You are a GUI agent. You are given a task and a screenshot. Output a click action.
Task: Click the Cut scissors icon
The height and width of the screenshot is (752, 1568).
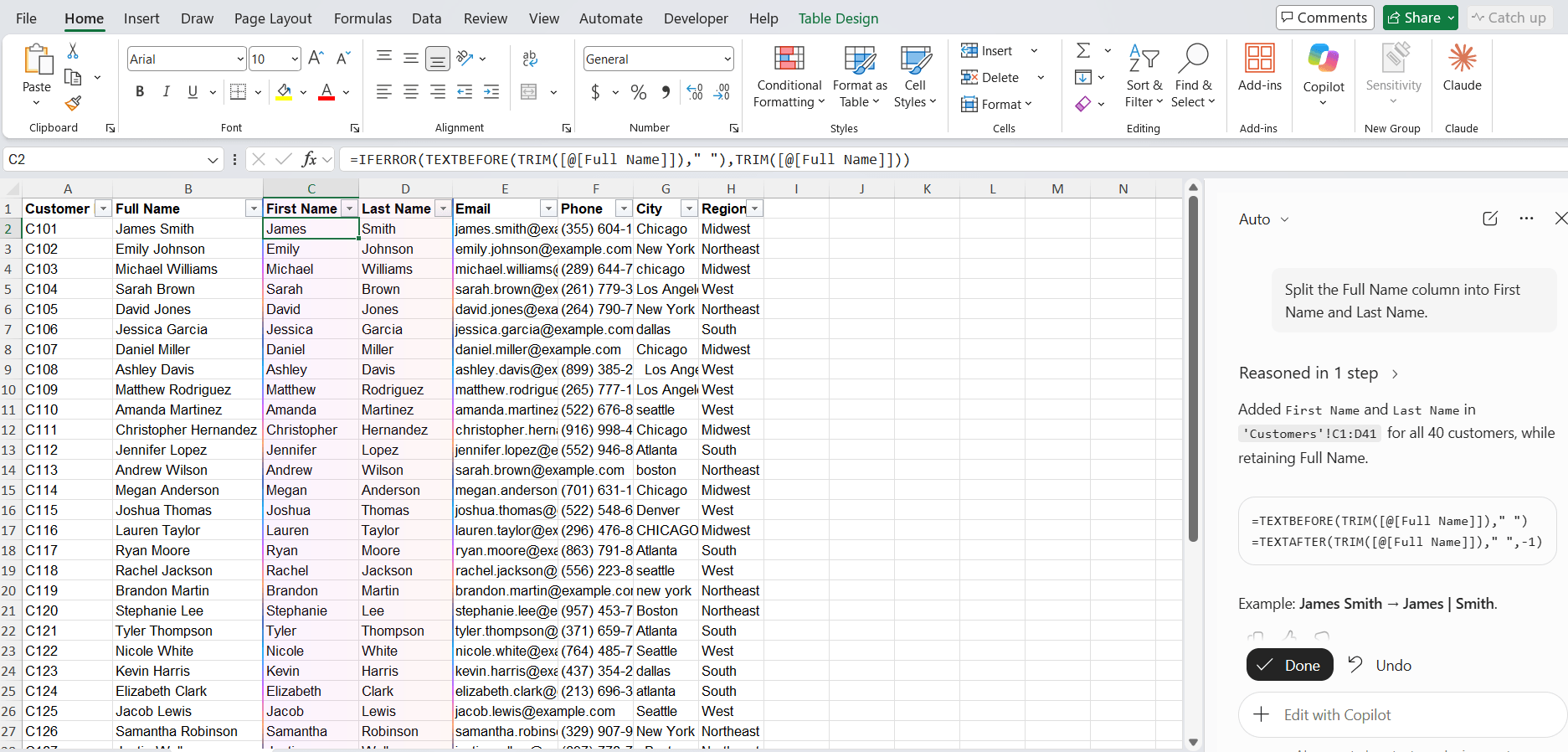(x=73, y=51)
